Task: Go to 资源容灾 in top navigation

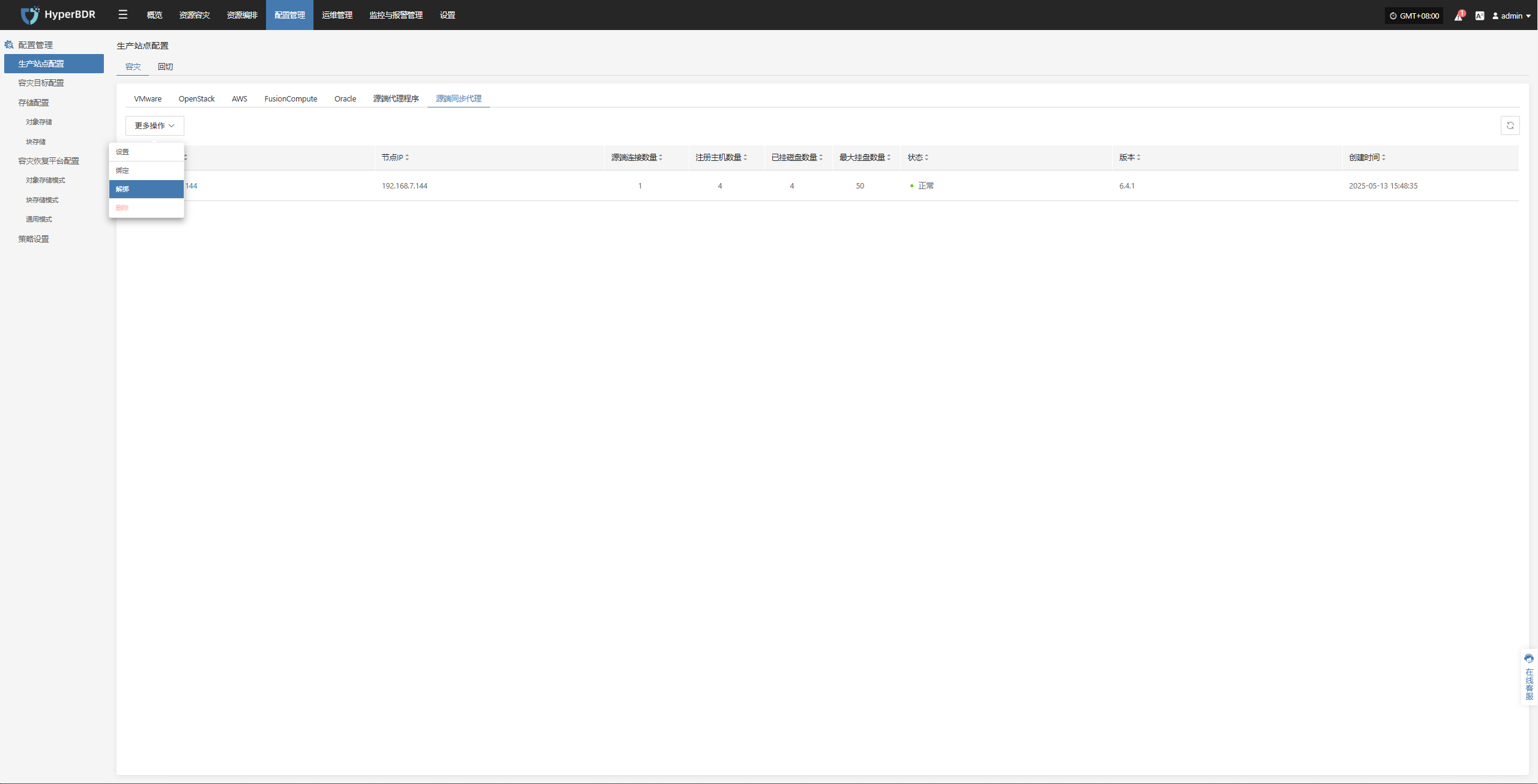Action: pos(195,15)
